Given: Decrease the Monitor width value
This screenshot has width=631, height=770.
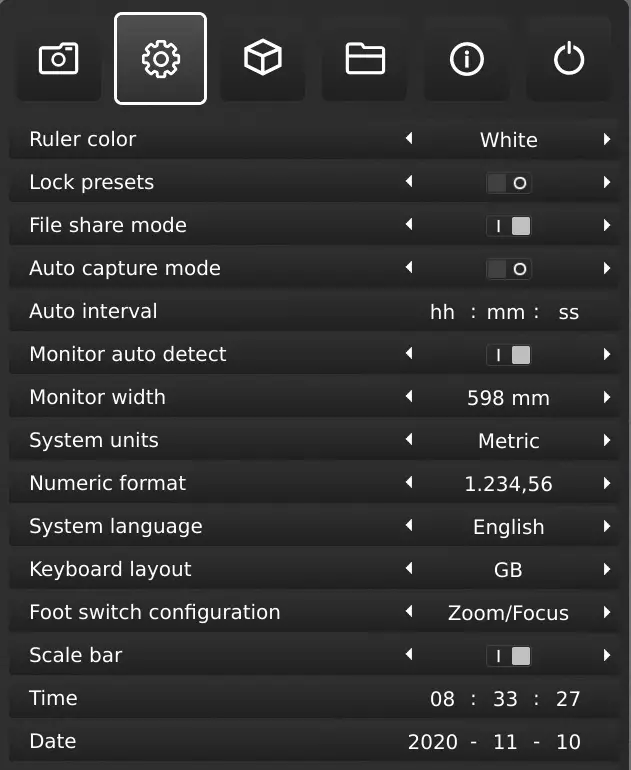Looking at the screenshot, I should [409, 397].
